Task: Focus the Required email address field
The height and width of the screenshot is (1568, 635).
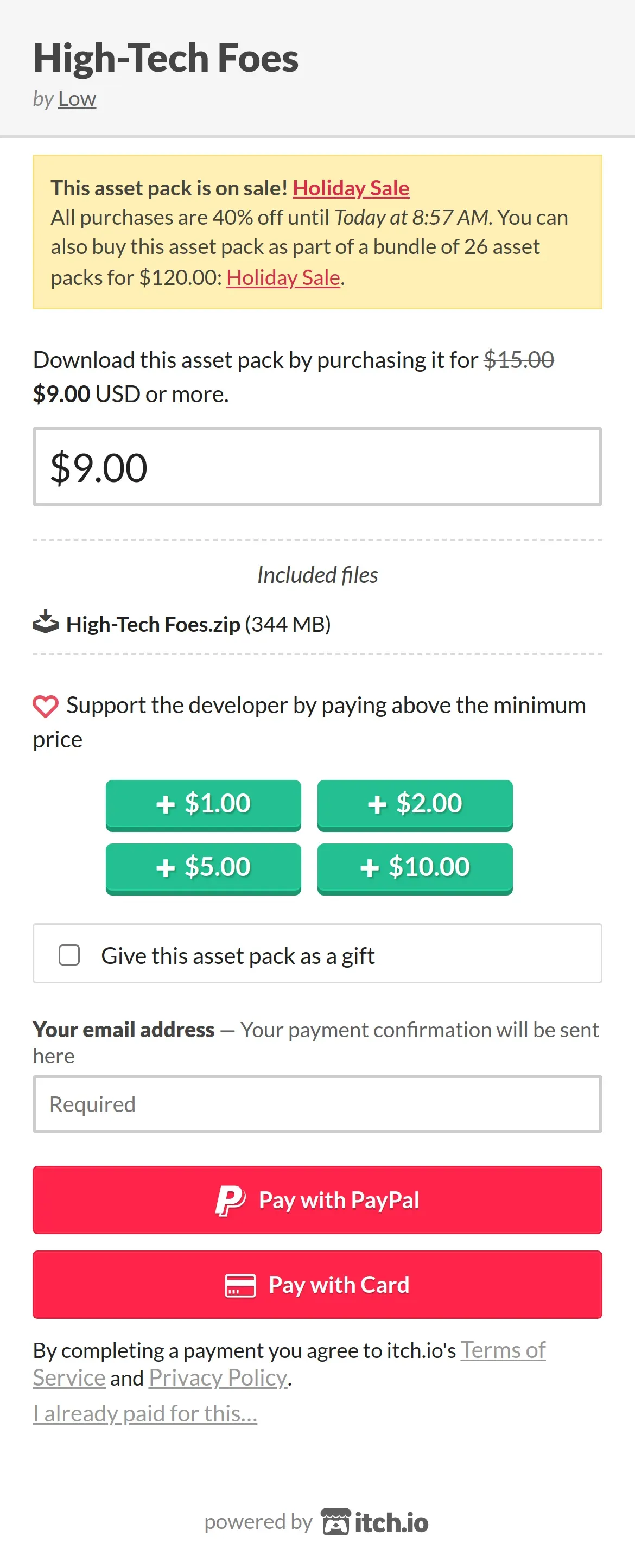Action: [x=317, y=1104]
